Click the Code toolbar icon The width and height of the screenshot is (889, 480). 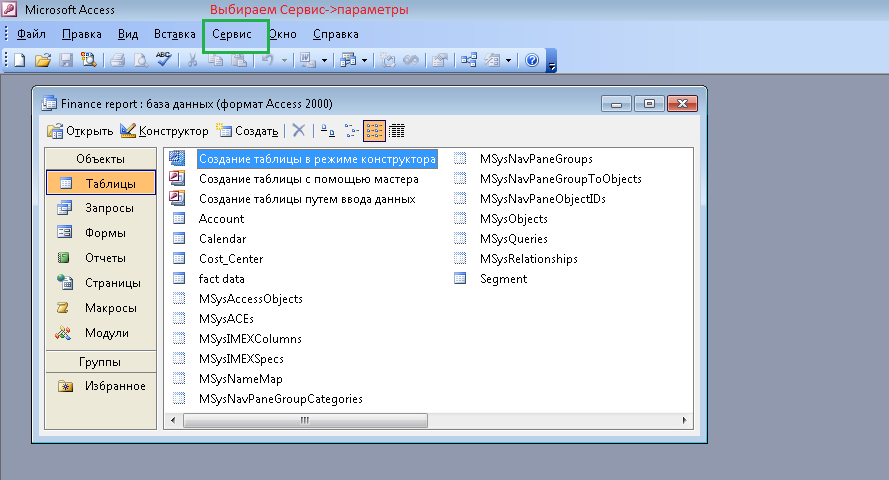(388, 60)
